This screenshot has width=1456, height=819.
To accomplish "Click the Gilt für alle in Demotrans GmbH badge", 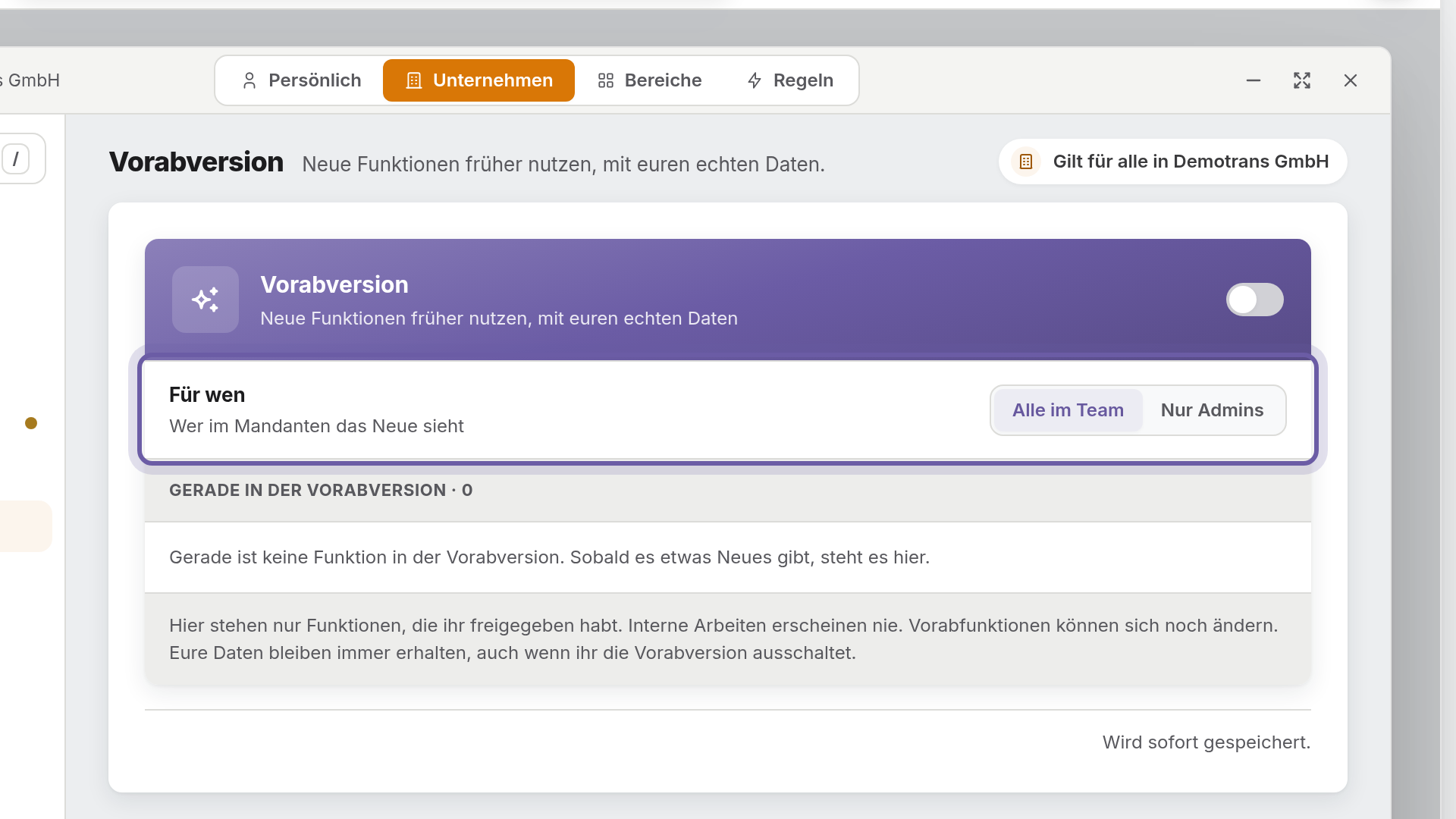I will point(1172,162).
